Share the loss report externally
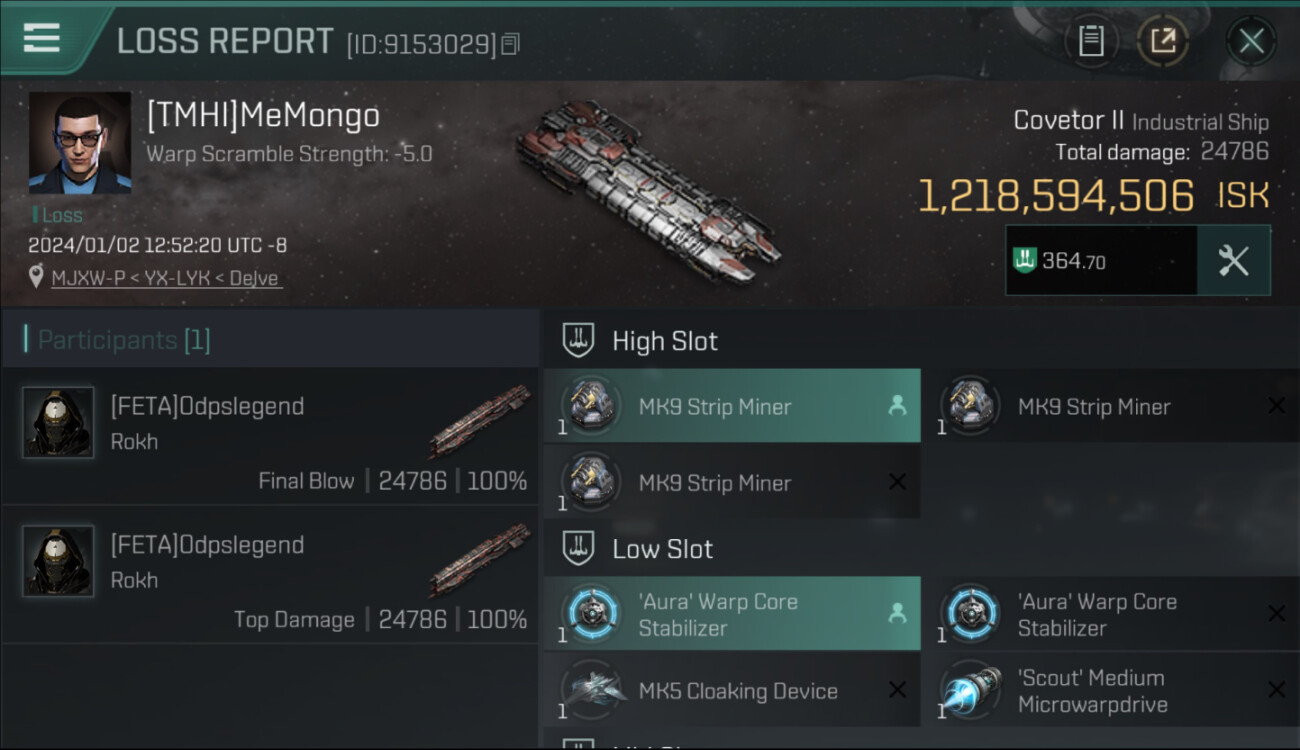The image size is (1300, 750). [1163, 41]
